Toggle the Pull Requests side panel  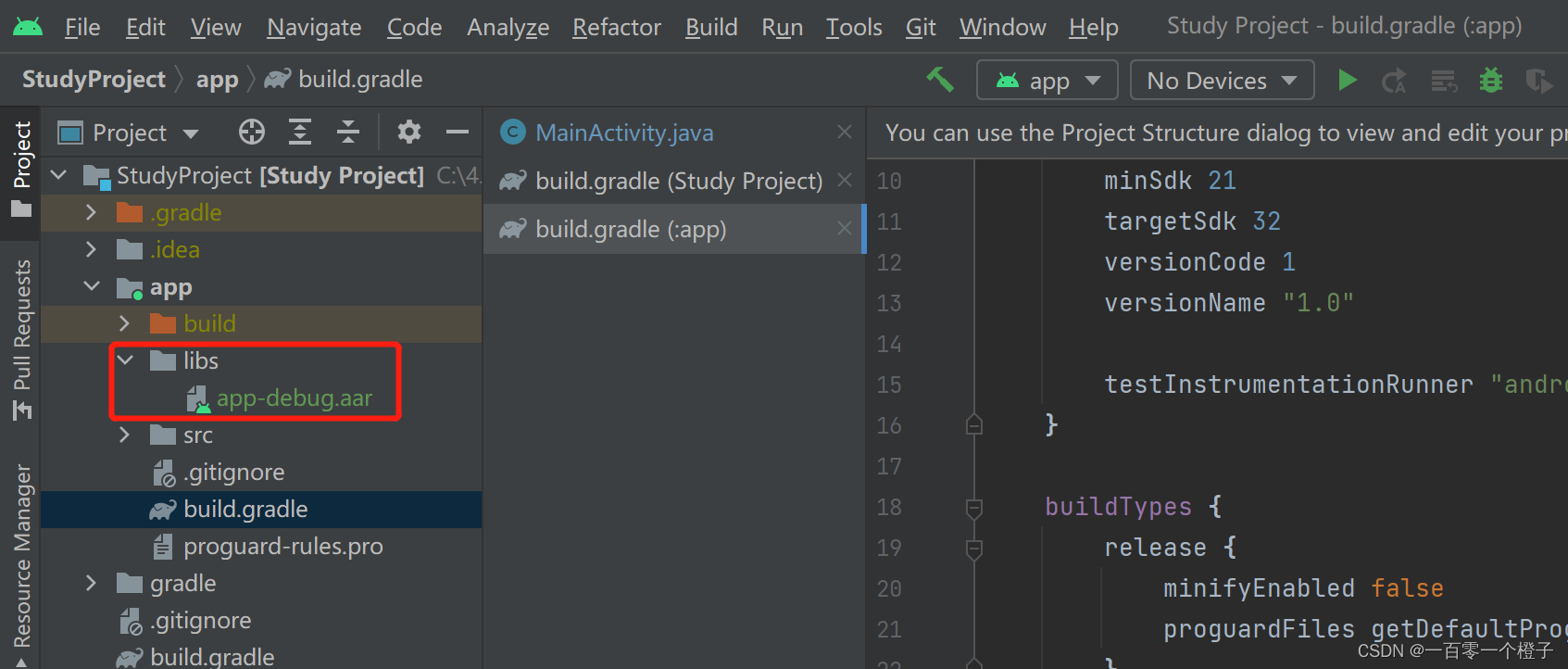[x=21, y=338]
